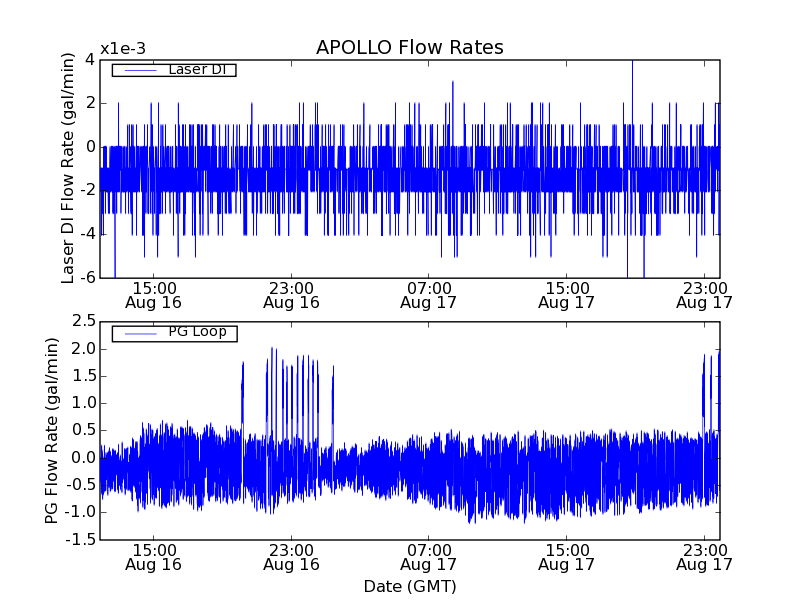Click the "1.5" tick on PG axis
The height and width of the screenshot is (600, 800).
point(84,376)
